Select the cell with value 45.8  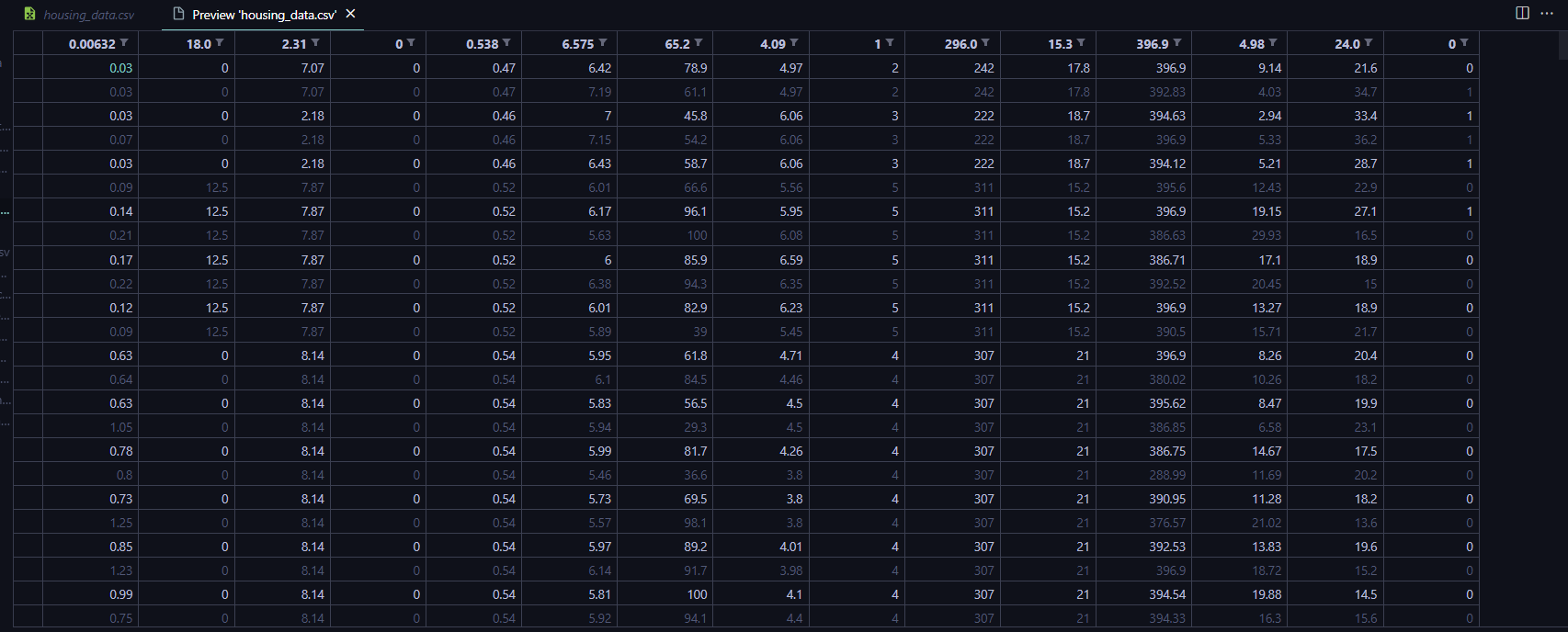[x=665, y=116]
